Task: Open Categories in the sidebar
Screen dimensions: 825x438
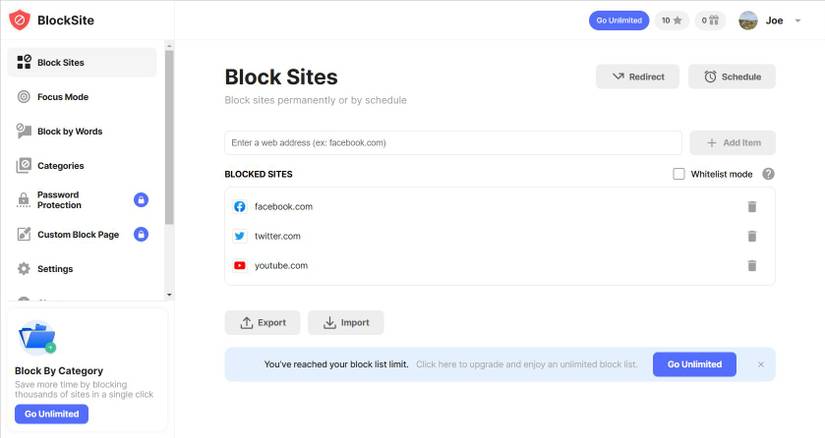Action: tap(82, 166)
